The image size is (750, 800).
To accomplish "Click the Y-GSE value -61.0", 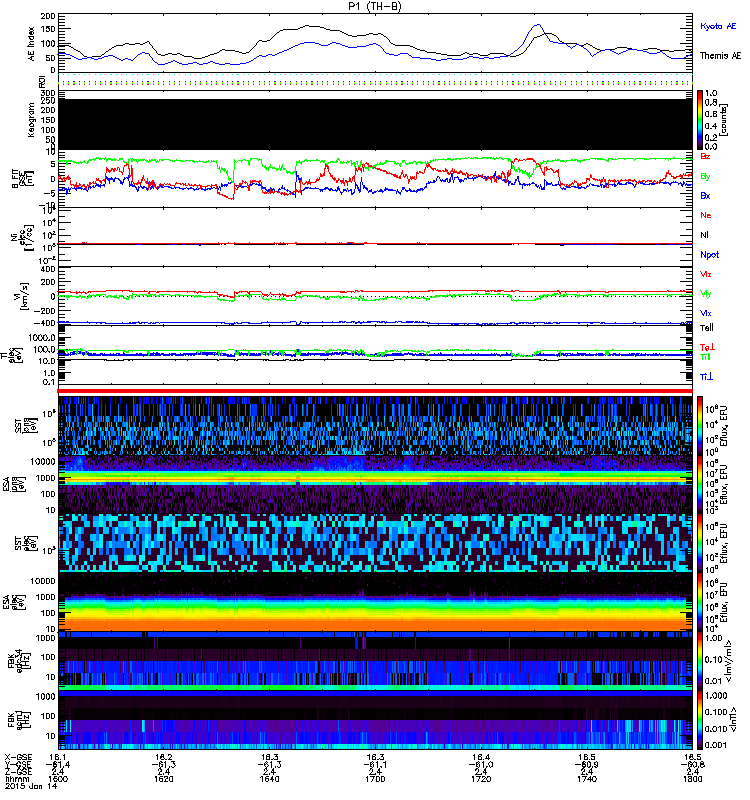I will pos(481,764).
